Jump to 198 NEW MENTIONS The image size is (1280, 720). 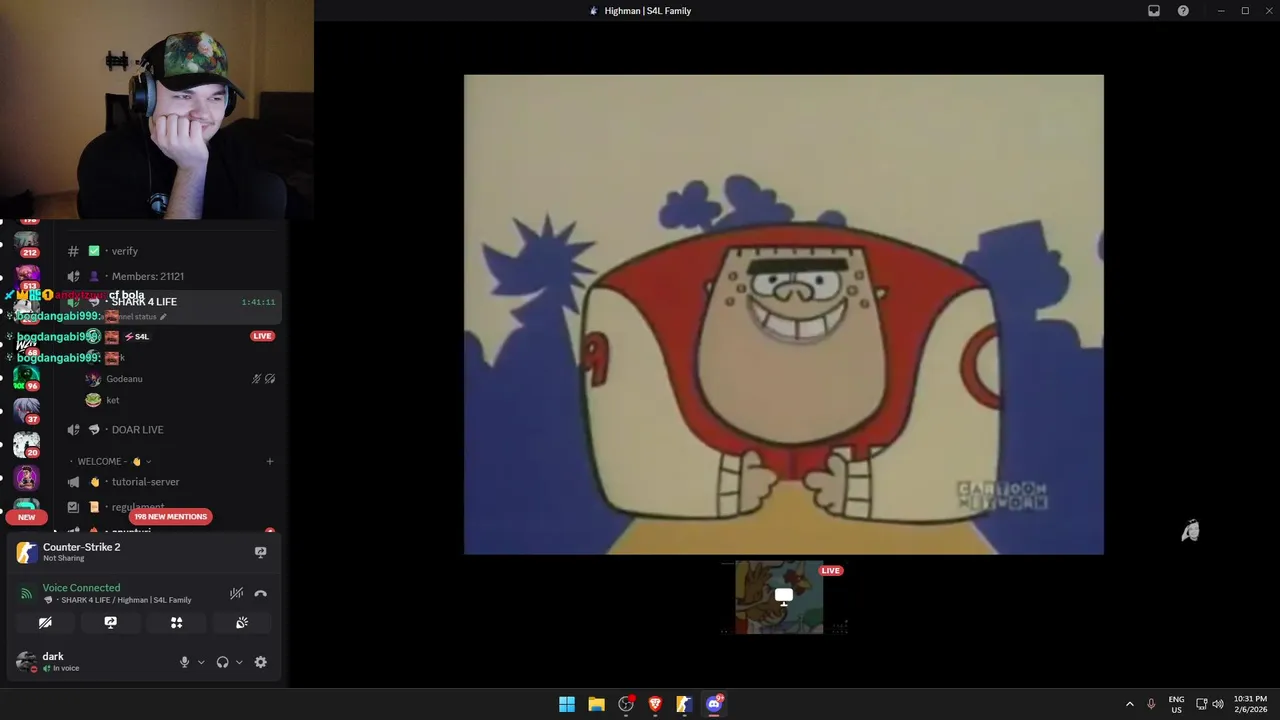[x=170, y=516]
